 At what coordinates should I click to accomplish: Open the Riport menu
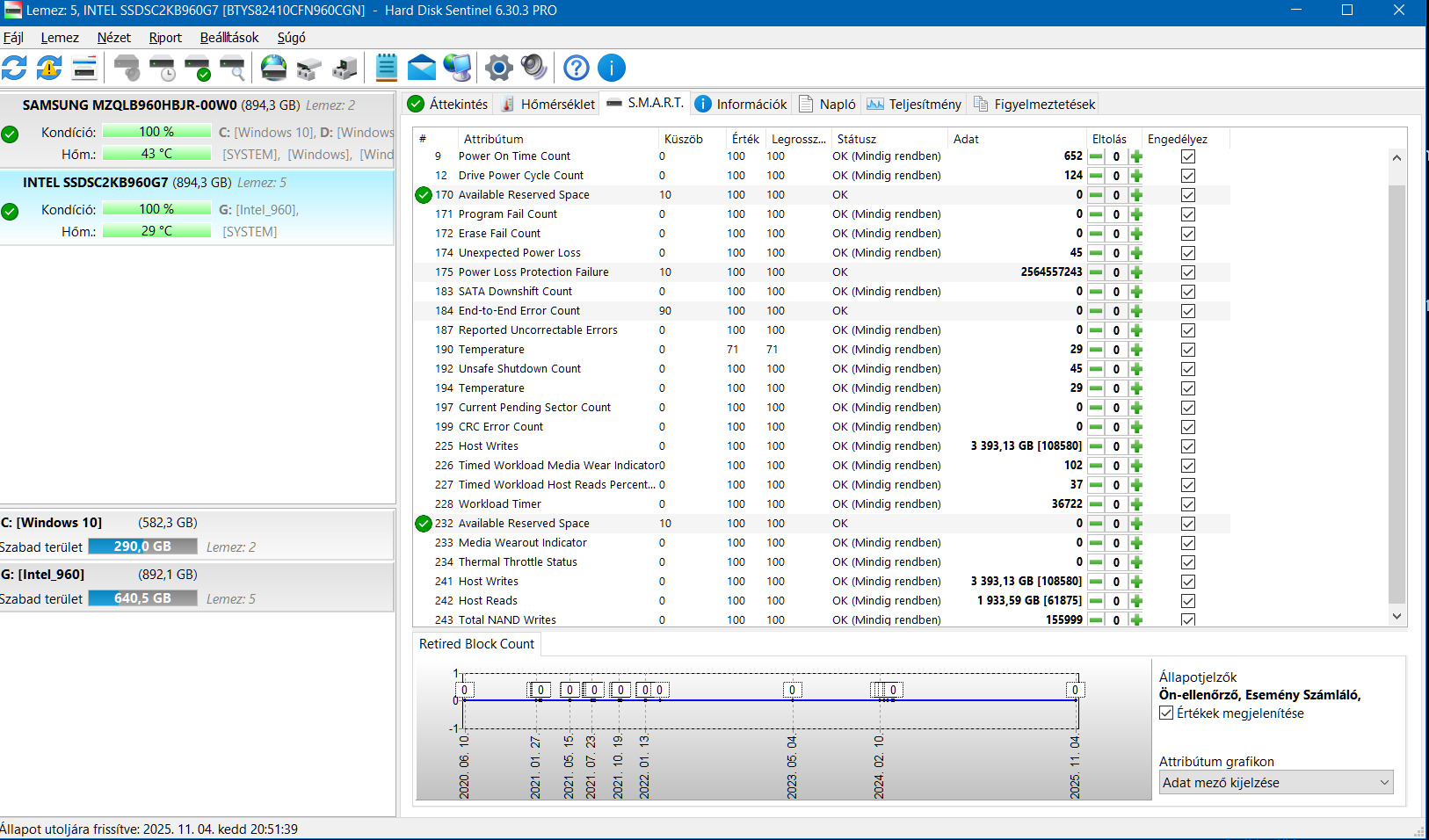[x=165, y=38]
